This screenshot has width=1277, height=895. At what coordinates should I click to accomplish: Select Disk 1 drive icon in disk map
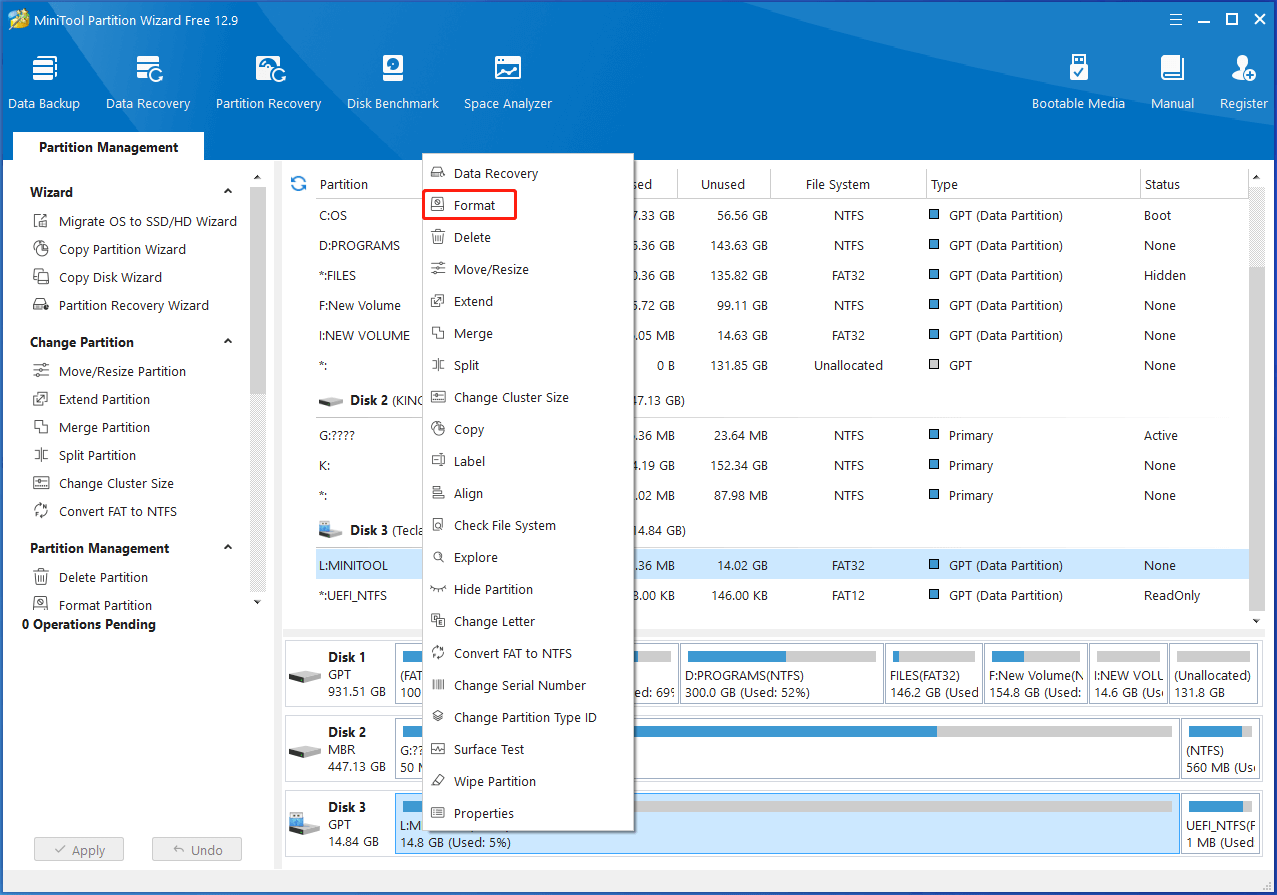coord(304,675)
